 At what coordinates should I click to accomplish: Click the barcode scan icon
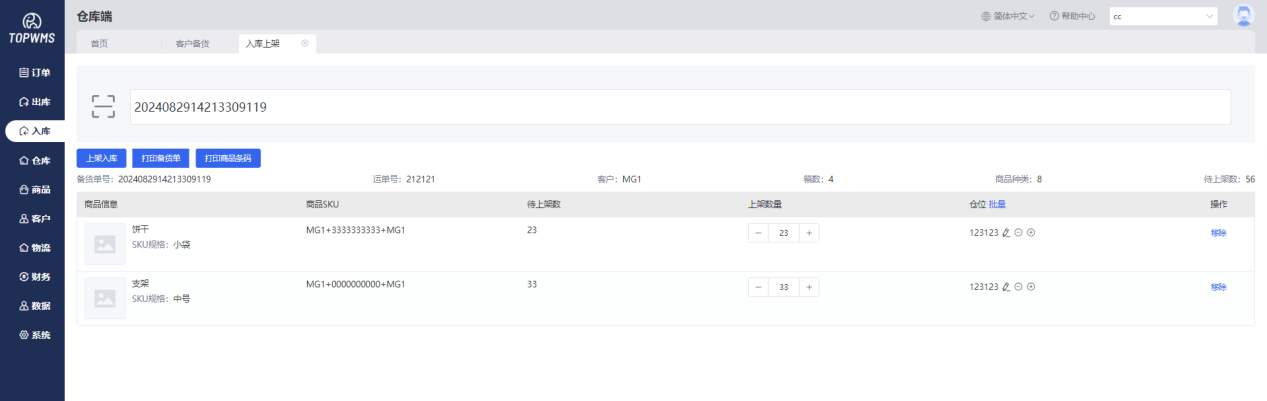pyautogui.click(x=103, y=107)
